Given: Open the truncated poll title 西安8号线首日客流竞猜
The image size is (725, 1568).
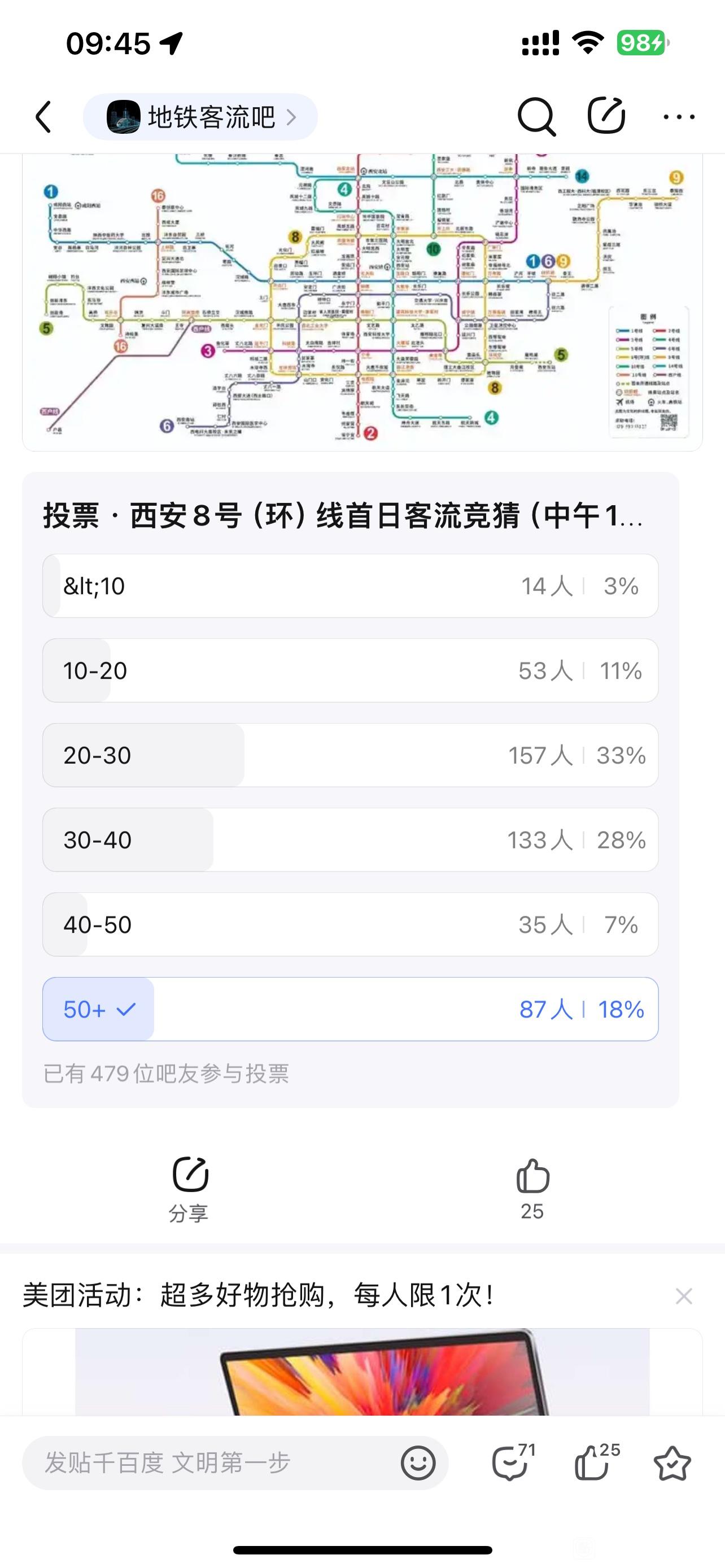Looking at the screenshot, I should (343, 515).
